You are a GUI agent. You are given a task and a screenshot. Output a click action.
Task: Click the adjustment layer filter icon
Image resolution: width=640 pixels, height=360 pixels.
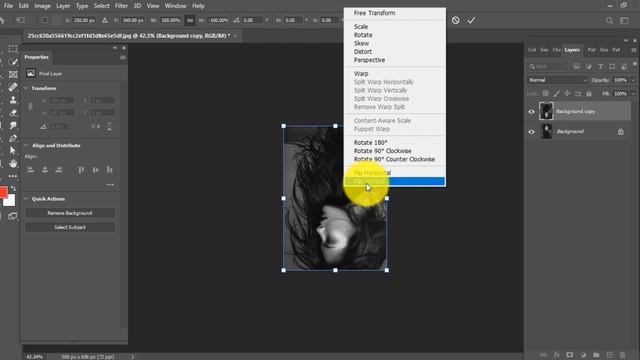[x=588, y=66]
